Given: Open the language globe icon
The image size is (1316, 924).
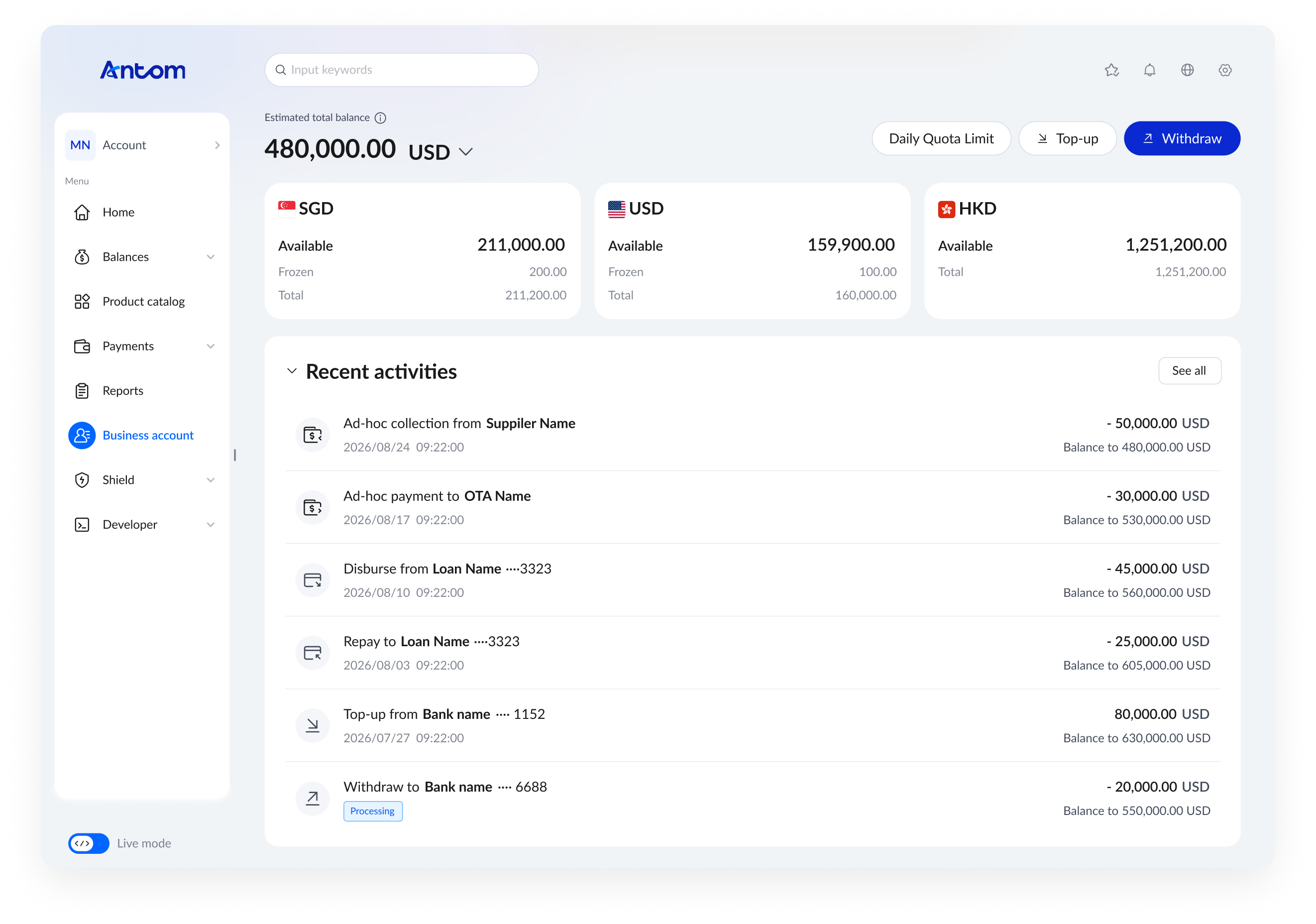Looking at the screenshot, I should pos(1187,70).
